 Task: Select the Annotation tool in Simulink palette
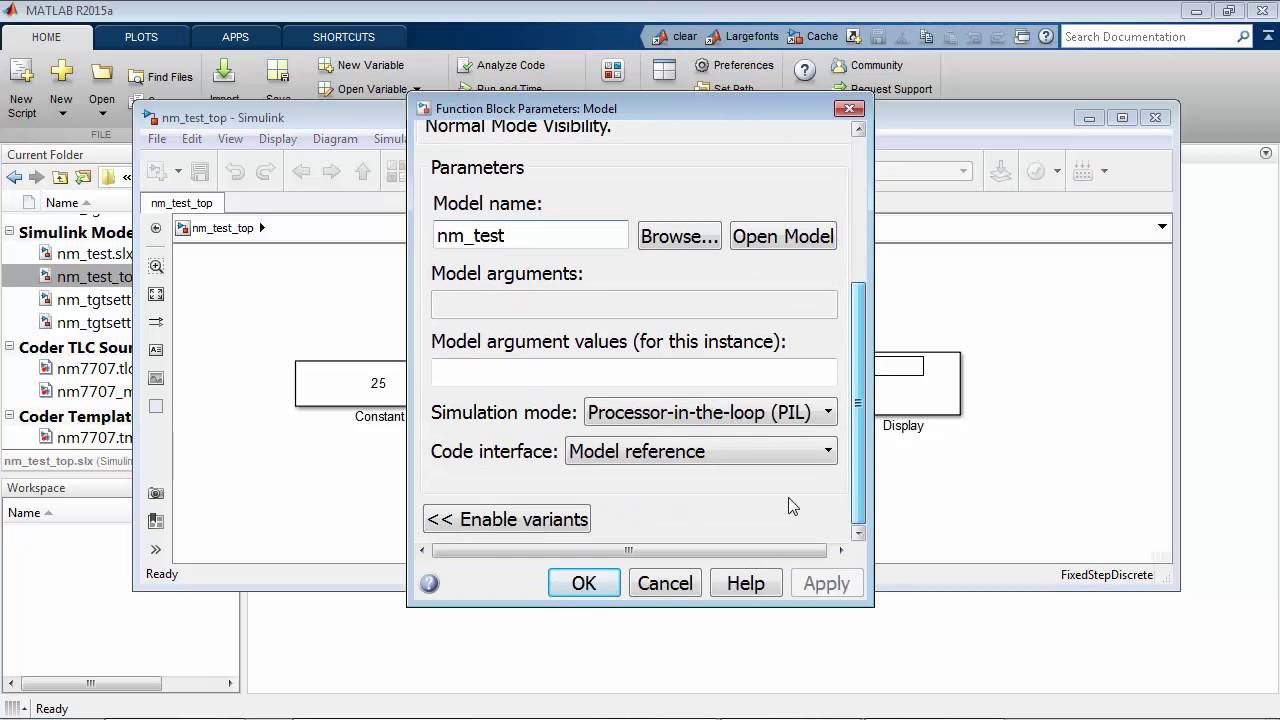[x=156, y=350]
